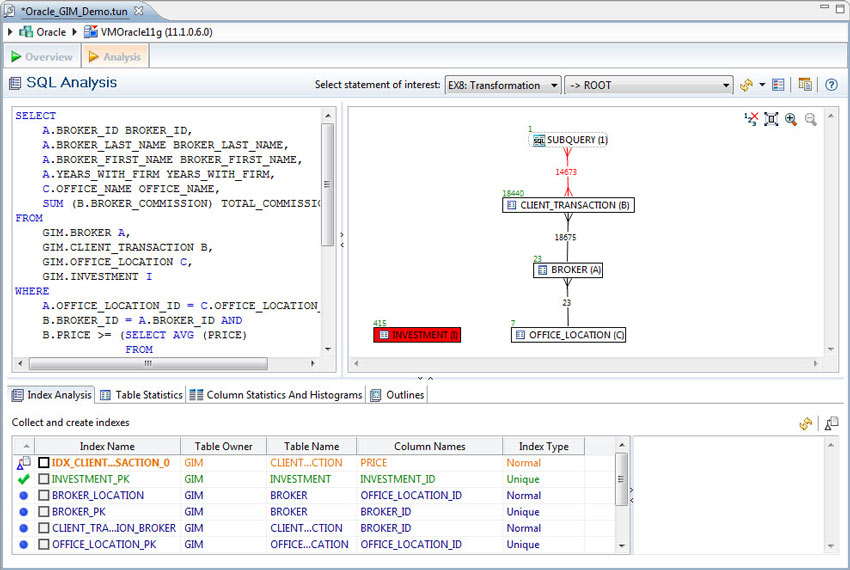The image size is (850, 570).
Task: Click the refresh arrows icon in SQL Analysis toolbar
Action: pyautogui.click(x=746, y=85)
